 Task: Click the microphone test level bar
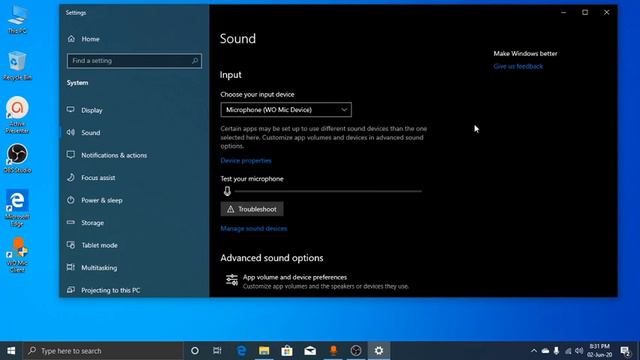coord(328,191)
